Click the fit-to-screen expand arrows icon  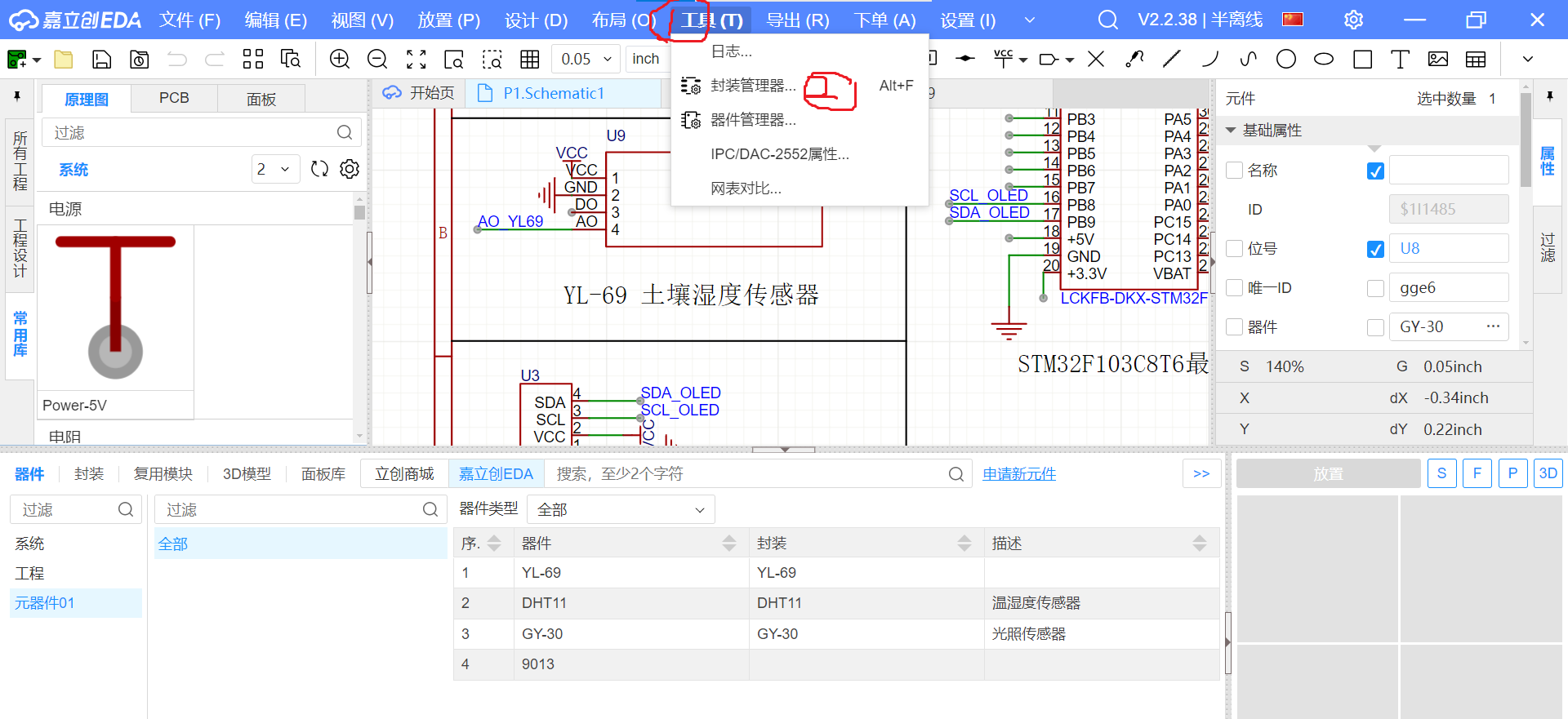click(416, 59)
